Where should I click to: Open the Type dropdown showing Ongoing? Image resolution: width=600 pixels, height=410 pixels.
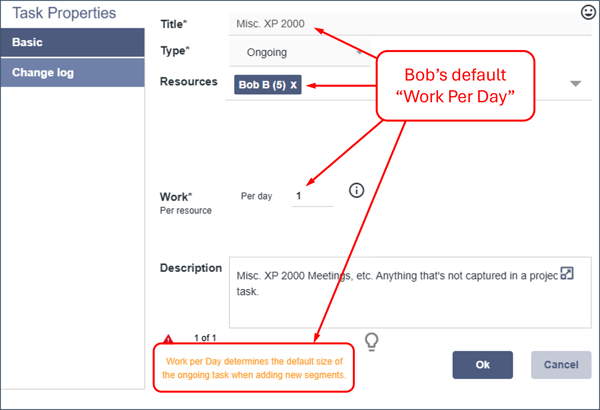click(x=300, y=52)
